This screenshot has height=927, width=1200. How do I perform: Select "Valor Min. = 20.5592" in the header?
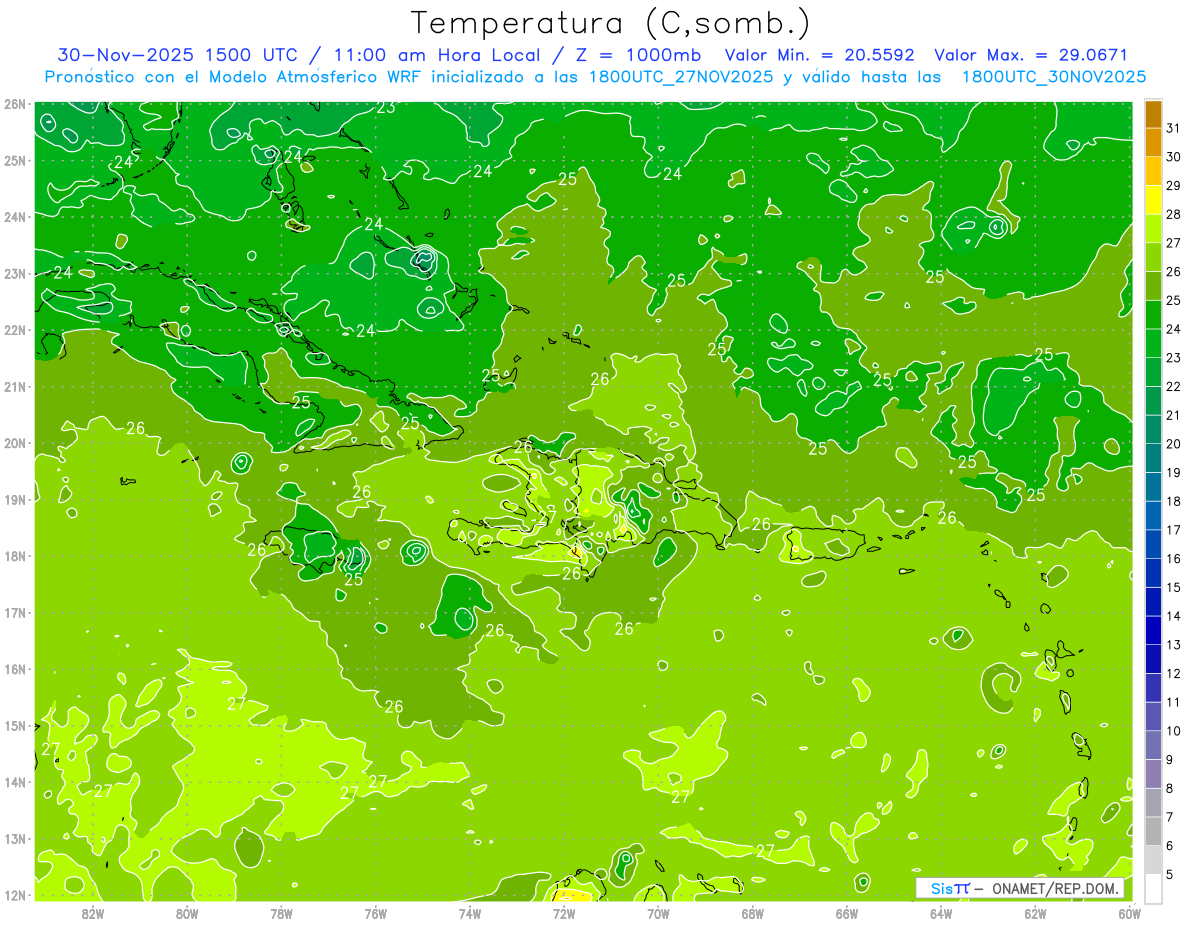[x=819, y=55]
